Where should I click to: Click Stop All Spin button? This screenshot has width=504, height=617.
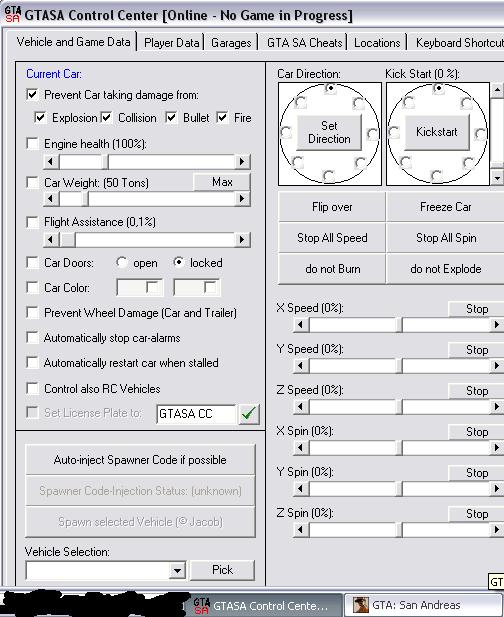click(445, 238)
